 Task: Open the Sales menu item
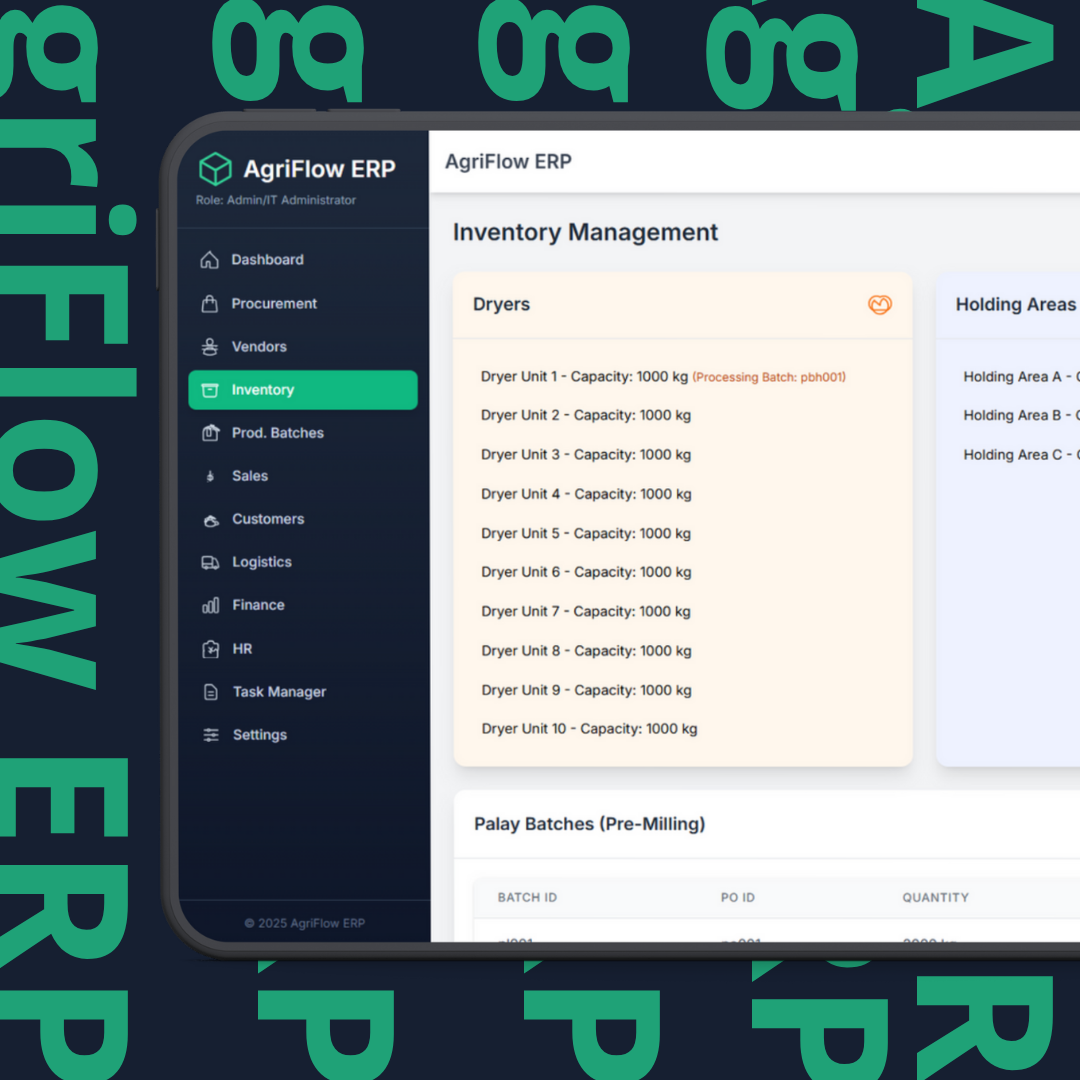click(249, 476)
